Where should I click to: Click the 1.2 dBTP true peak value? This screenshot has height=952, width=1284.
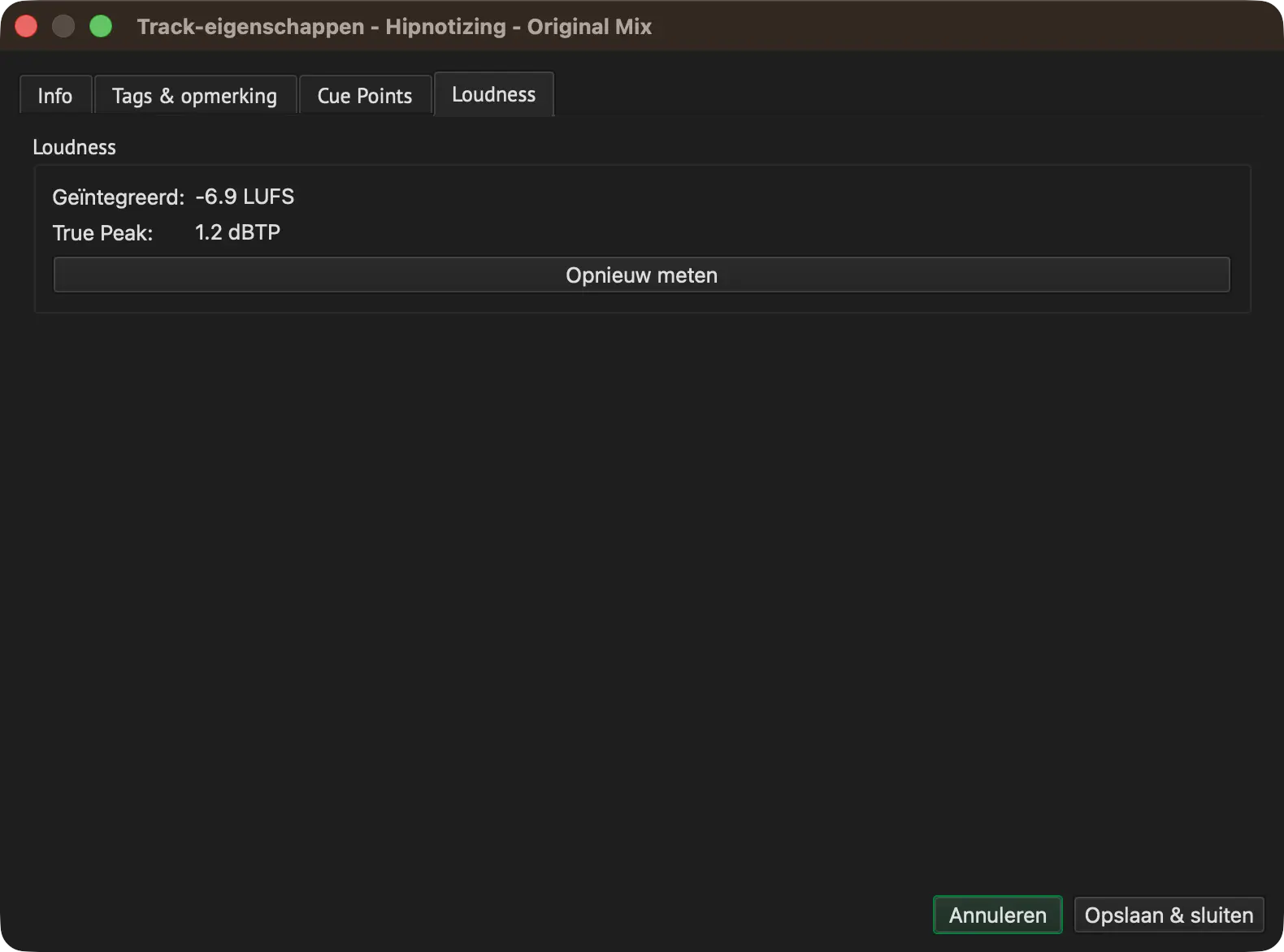pyautogui.click(x=237, y=232)
